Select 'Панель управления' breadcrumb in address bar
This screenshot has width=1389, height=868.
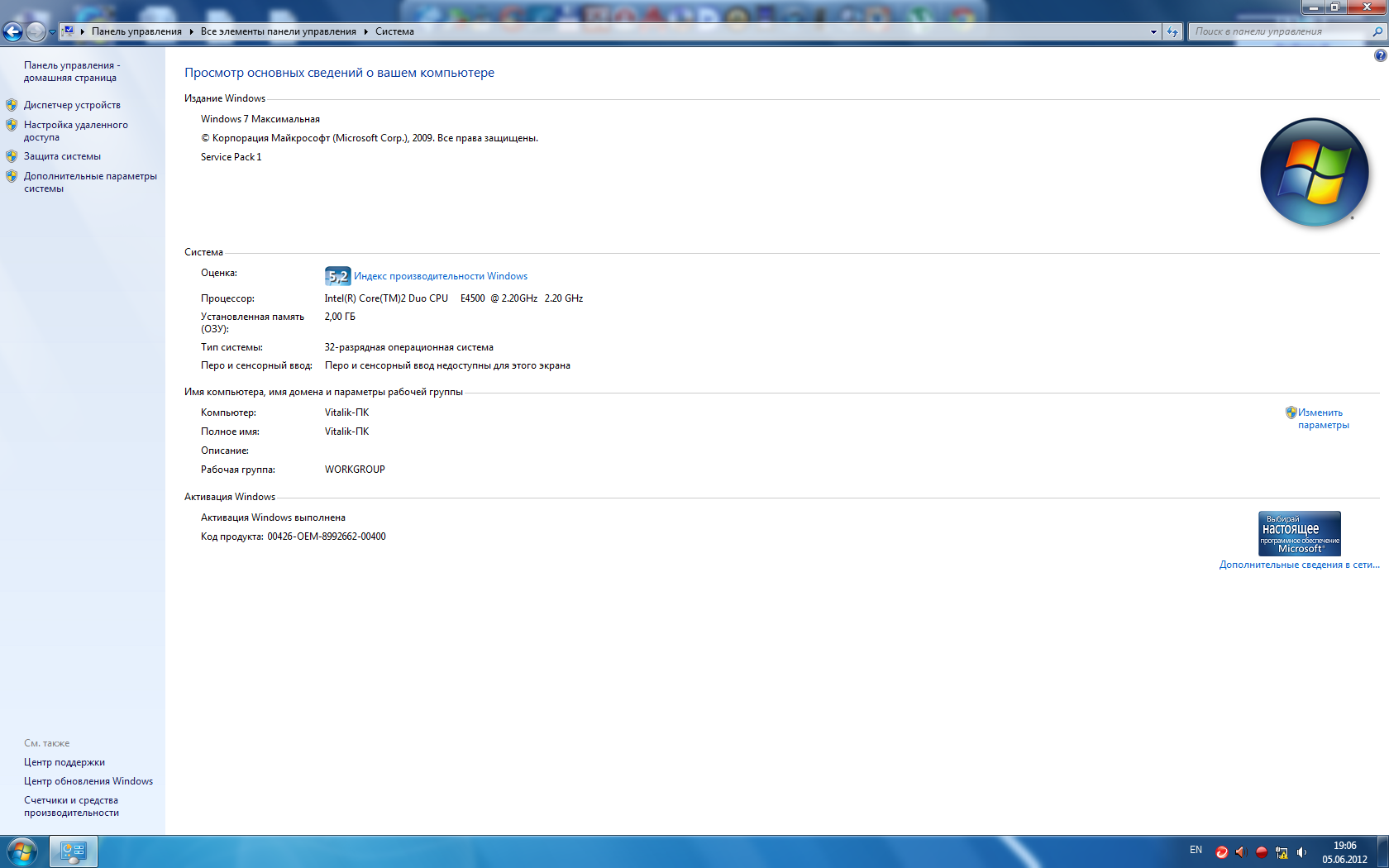pyautogui.click(x=136, y=31)
